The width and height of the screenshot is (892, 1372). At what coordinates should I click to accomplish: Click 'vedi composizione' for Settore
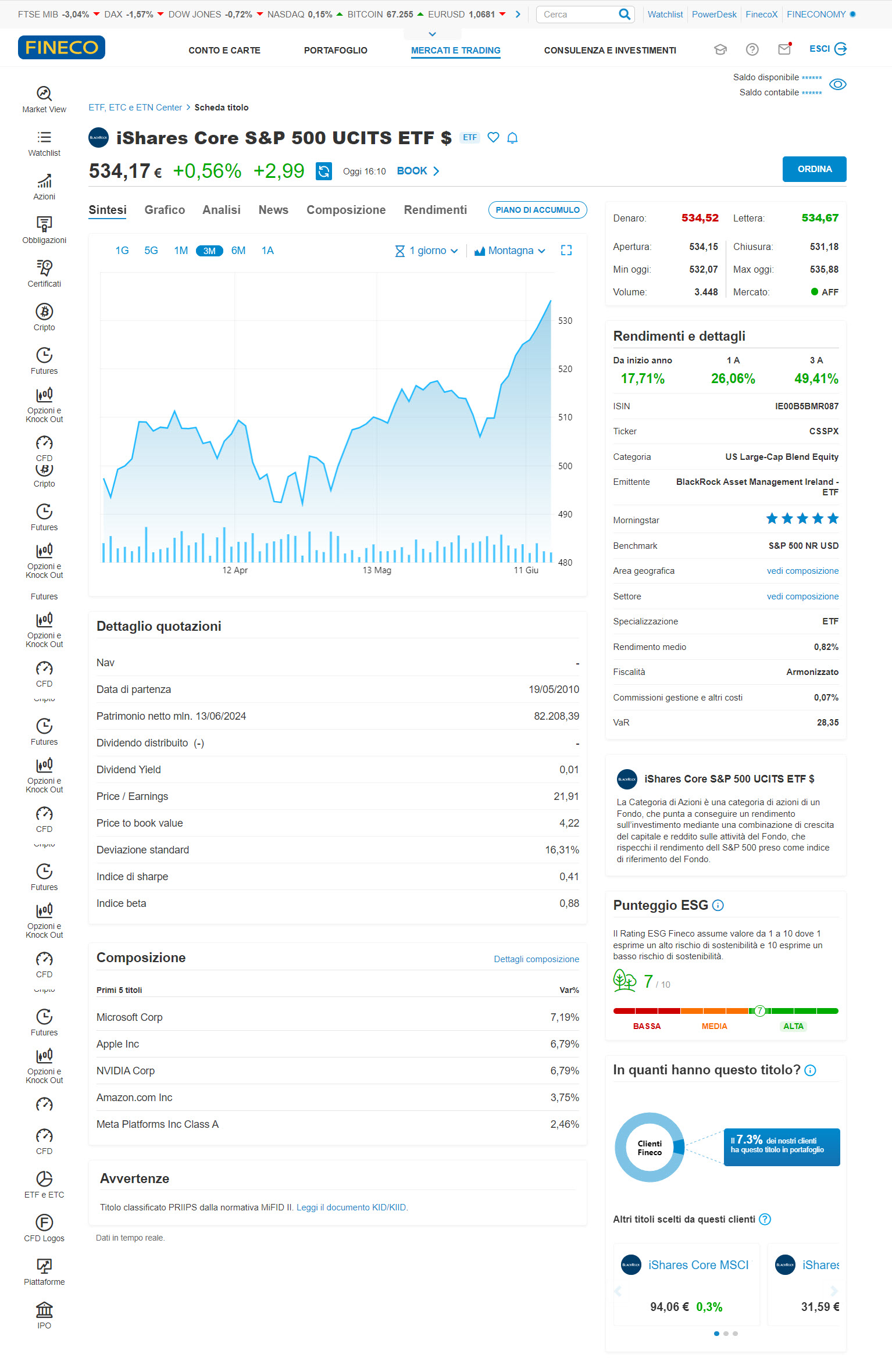click(802, 596)
